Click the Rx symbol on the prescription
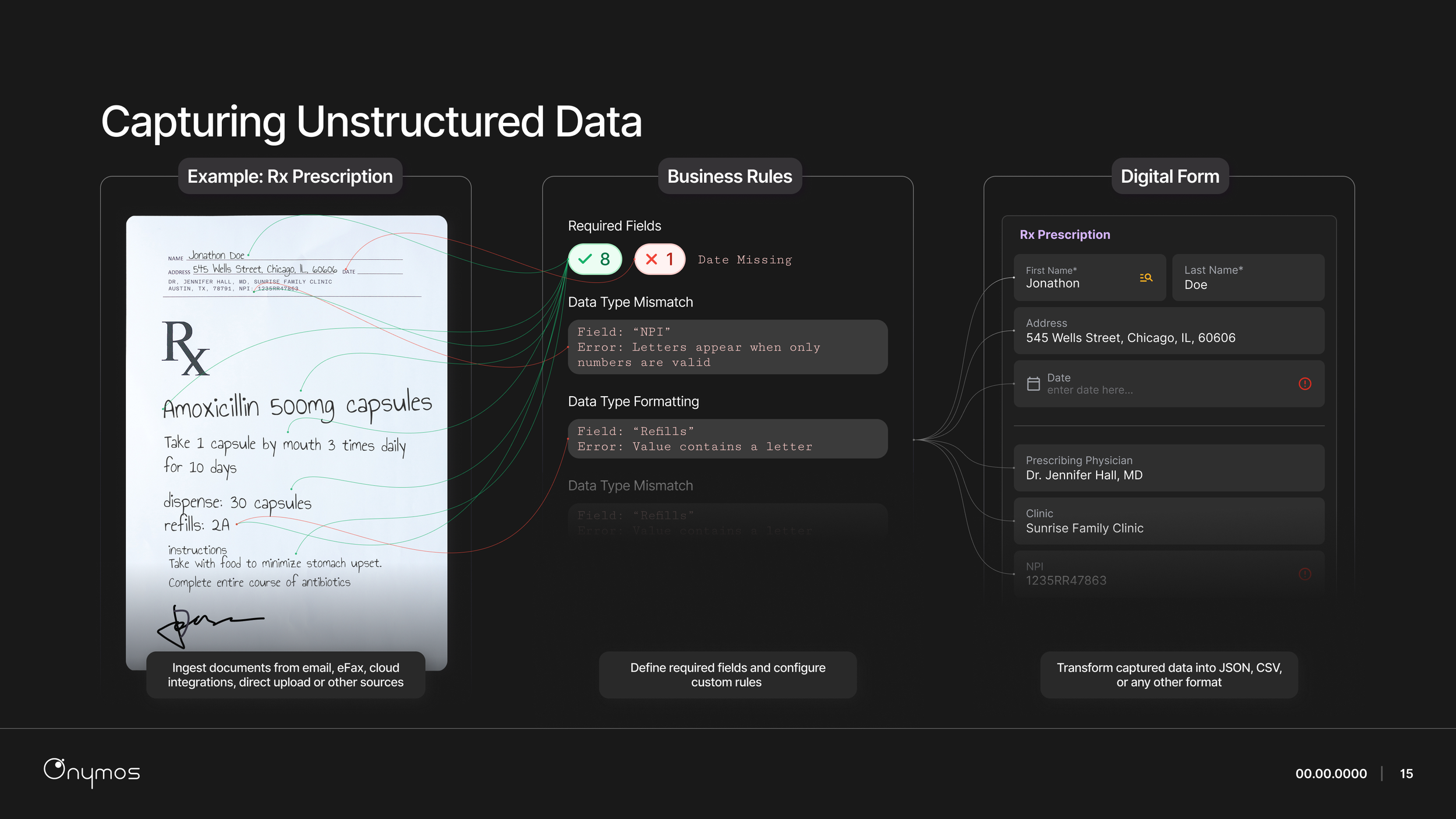Screen dimensions: 1456x819 [x=185, y=349]
